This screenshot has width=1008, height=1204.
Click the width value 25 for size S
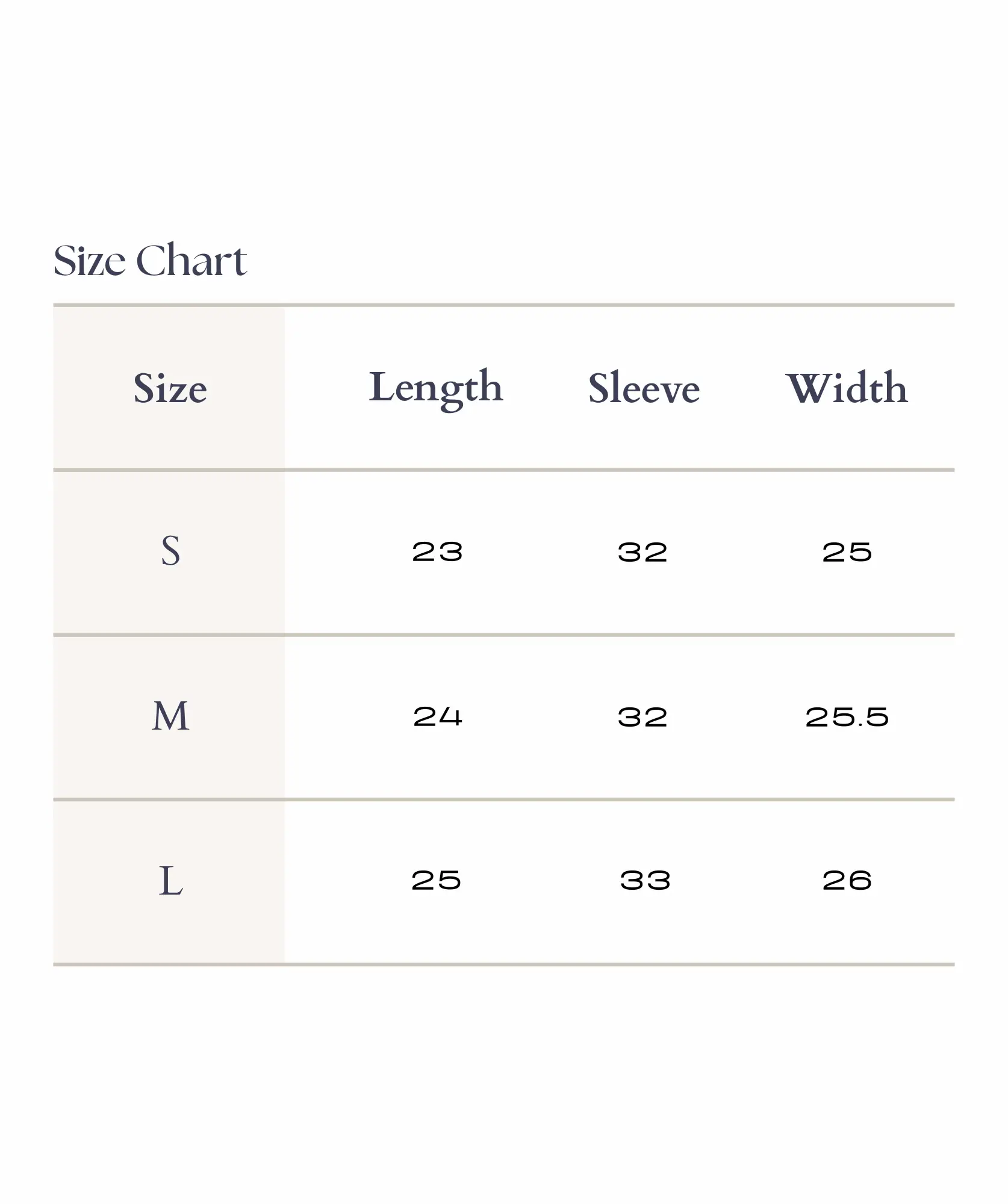847,552
